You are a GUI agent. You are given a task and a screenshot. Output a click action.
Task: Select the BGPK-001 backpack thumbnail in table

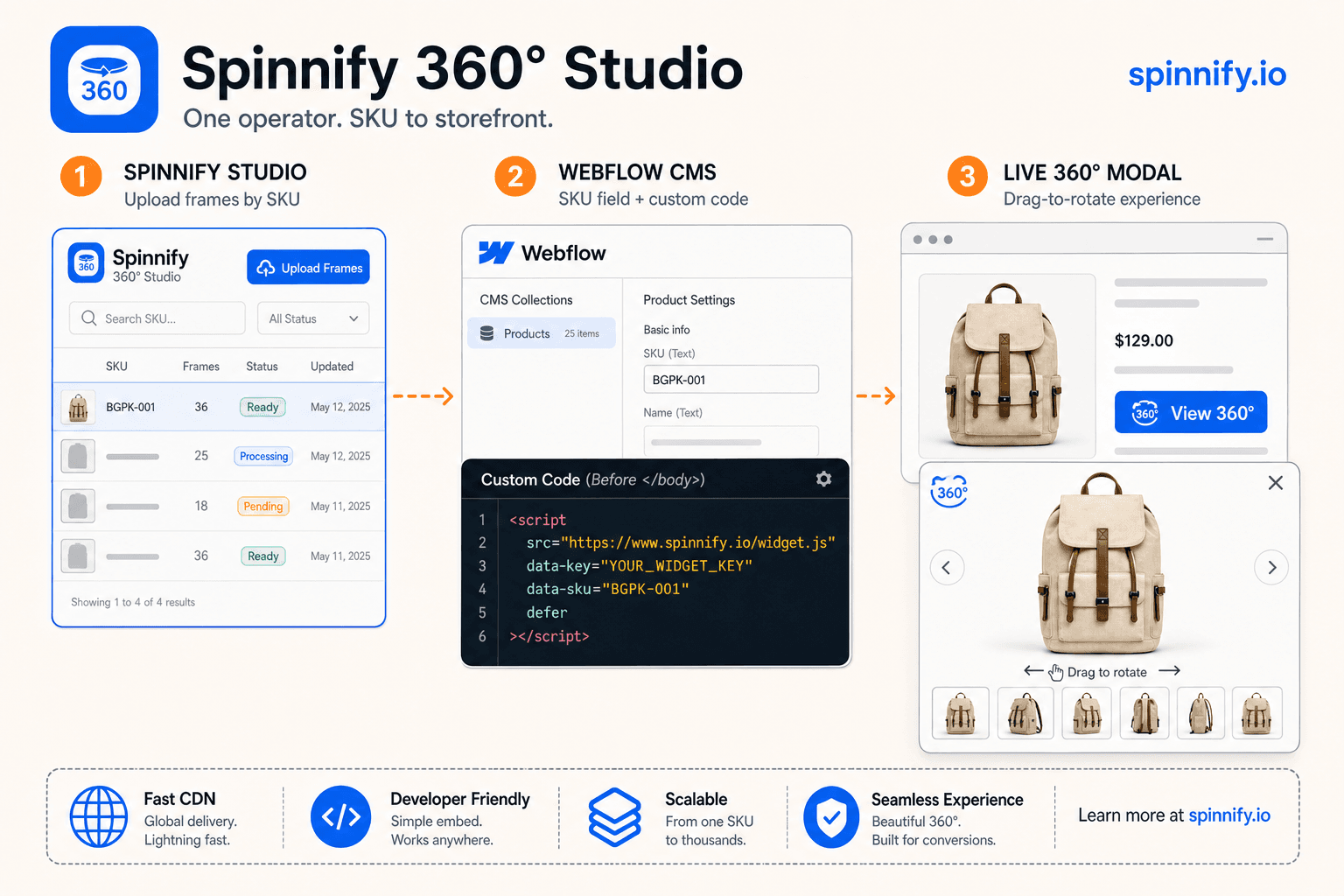[78, 408]
